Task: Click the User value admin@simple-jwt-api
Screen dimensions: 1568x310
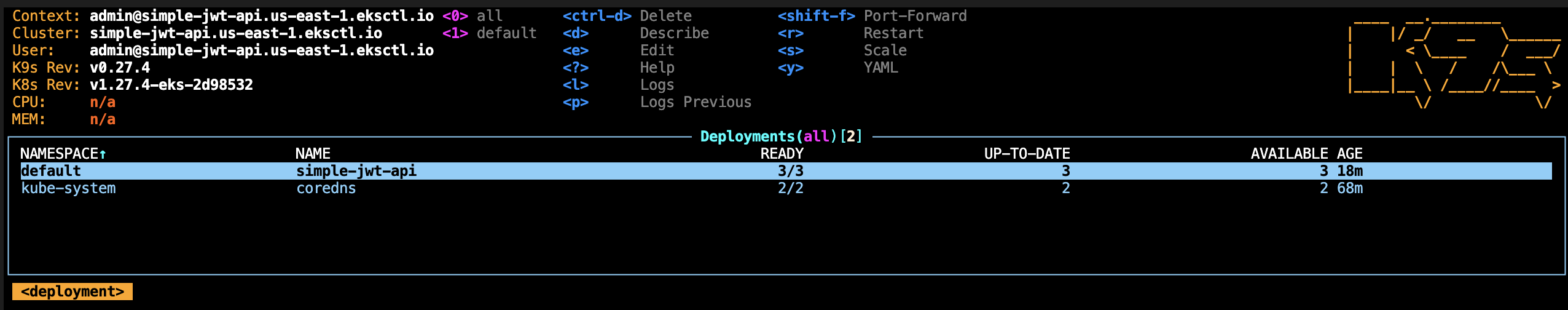Action: 262,50
